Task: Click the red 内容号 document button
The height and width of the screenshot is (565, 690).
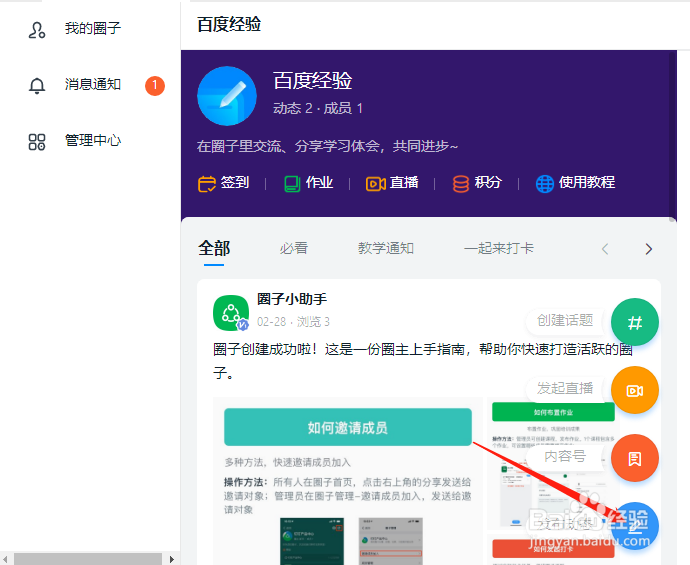Action: coord(635,459)
